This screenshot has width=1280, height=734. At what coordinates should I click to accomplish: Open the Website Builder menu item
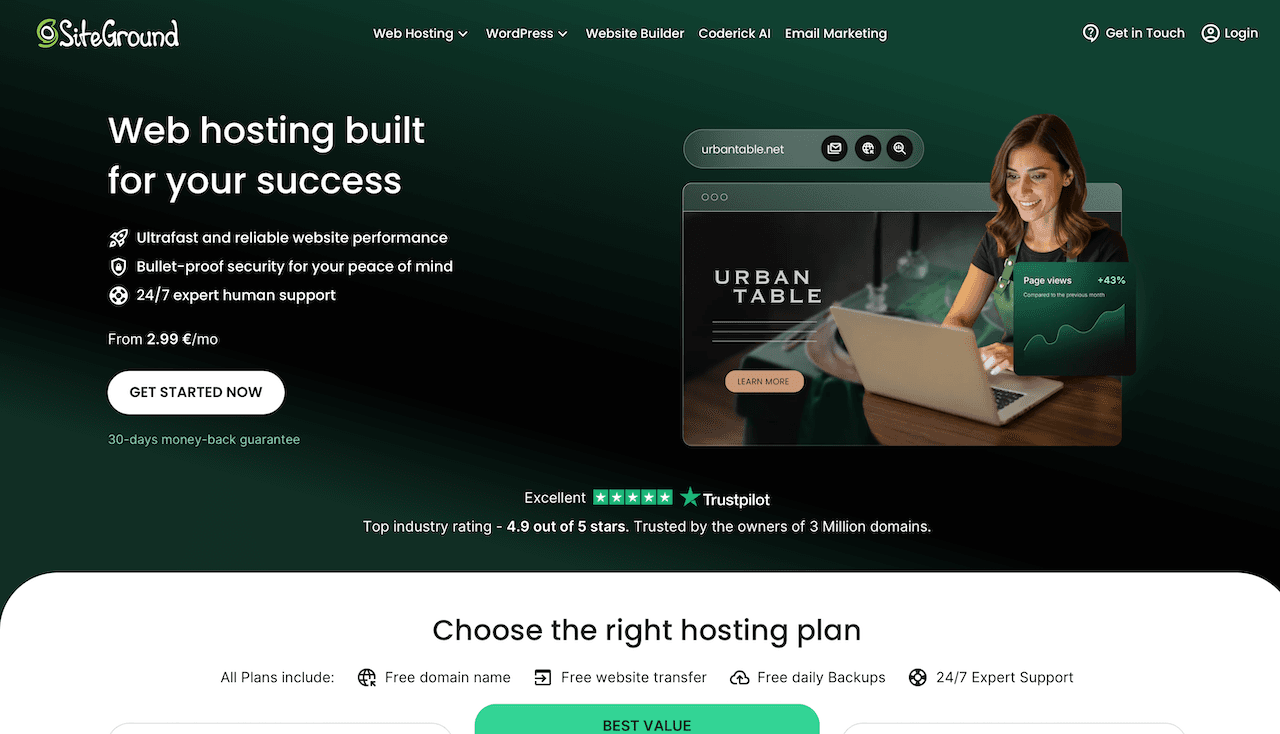point(635,33)
